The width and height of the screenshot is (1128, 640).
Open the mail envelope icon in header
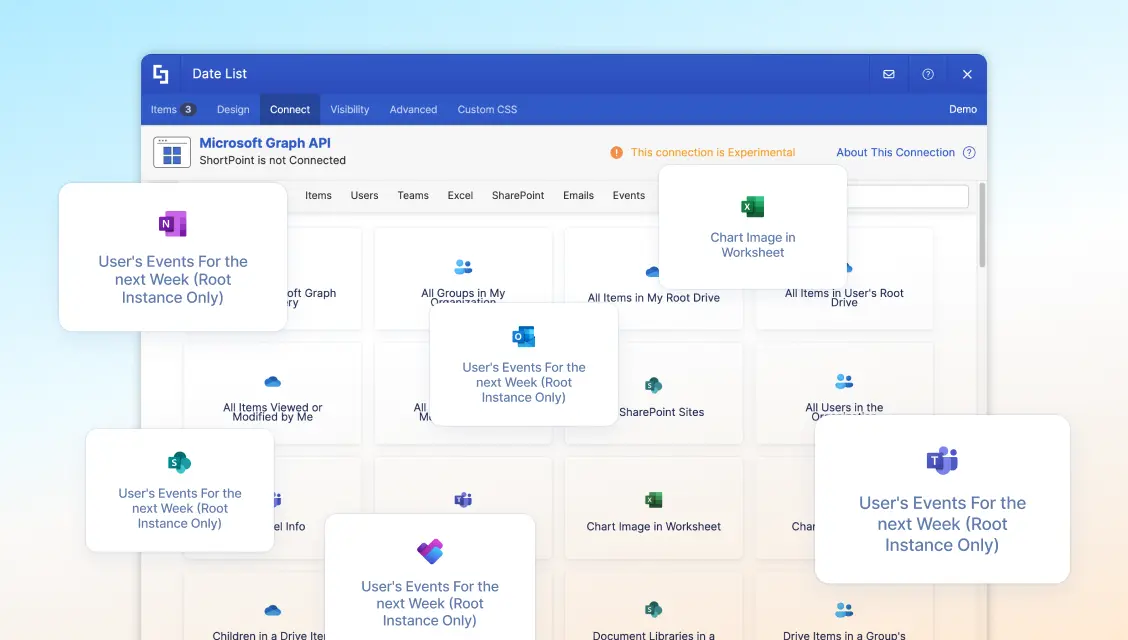click(x=888, y=74)
